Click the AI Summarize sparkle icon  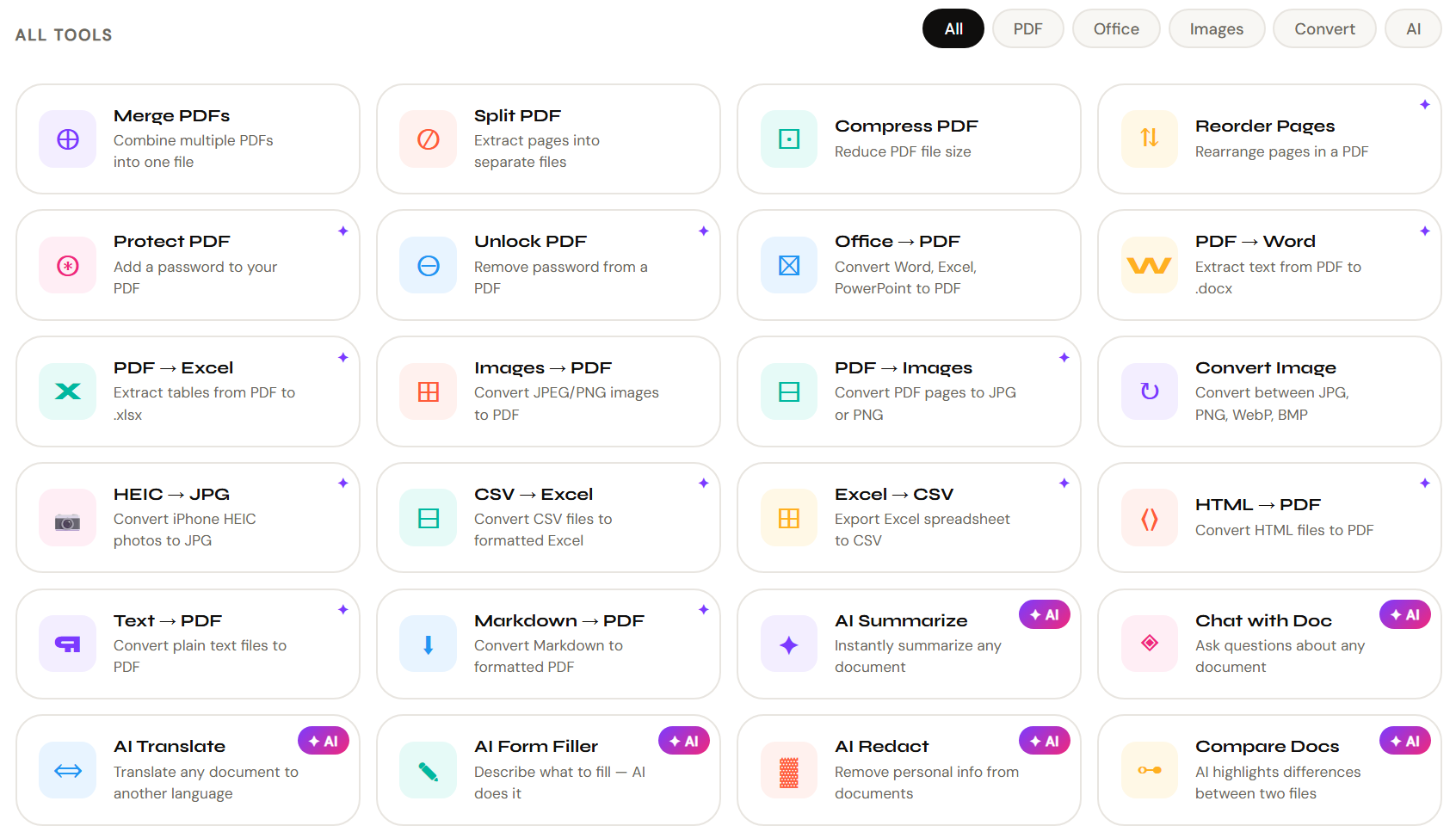tap(789, 644)
